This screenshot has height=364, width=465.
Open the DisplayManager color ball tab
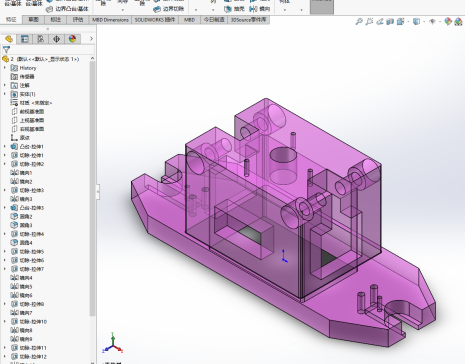pos(72,39)
